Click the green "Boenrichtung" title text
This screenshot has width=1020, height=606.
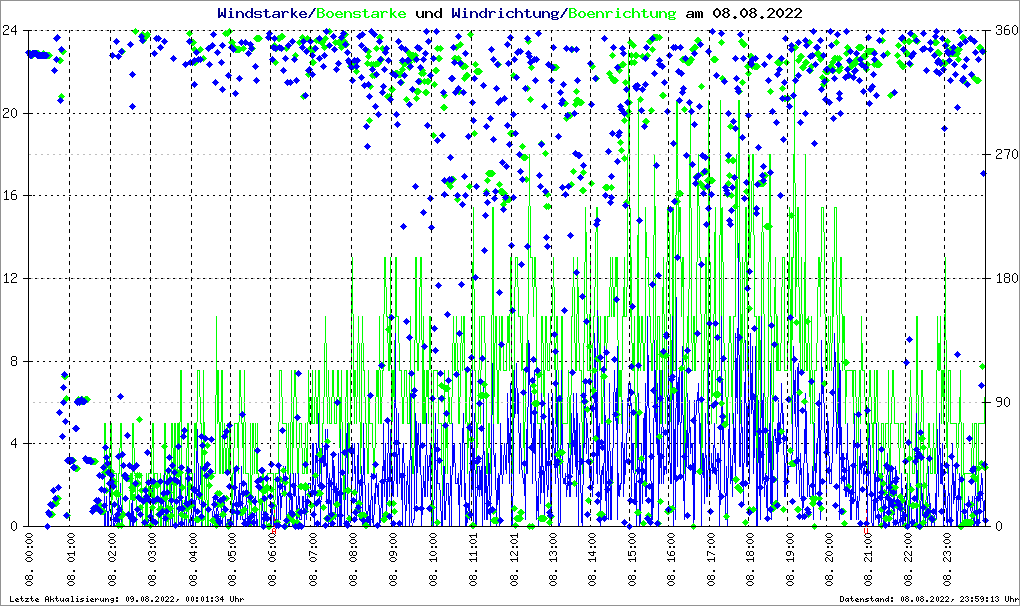coord(623,13)
